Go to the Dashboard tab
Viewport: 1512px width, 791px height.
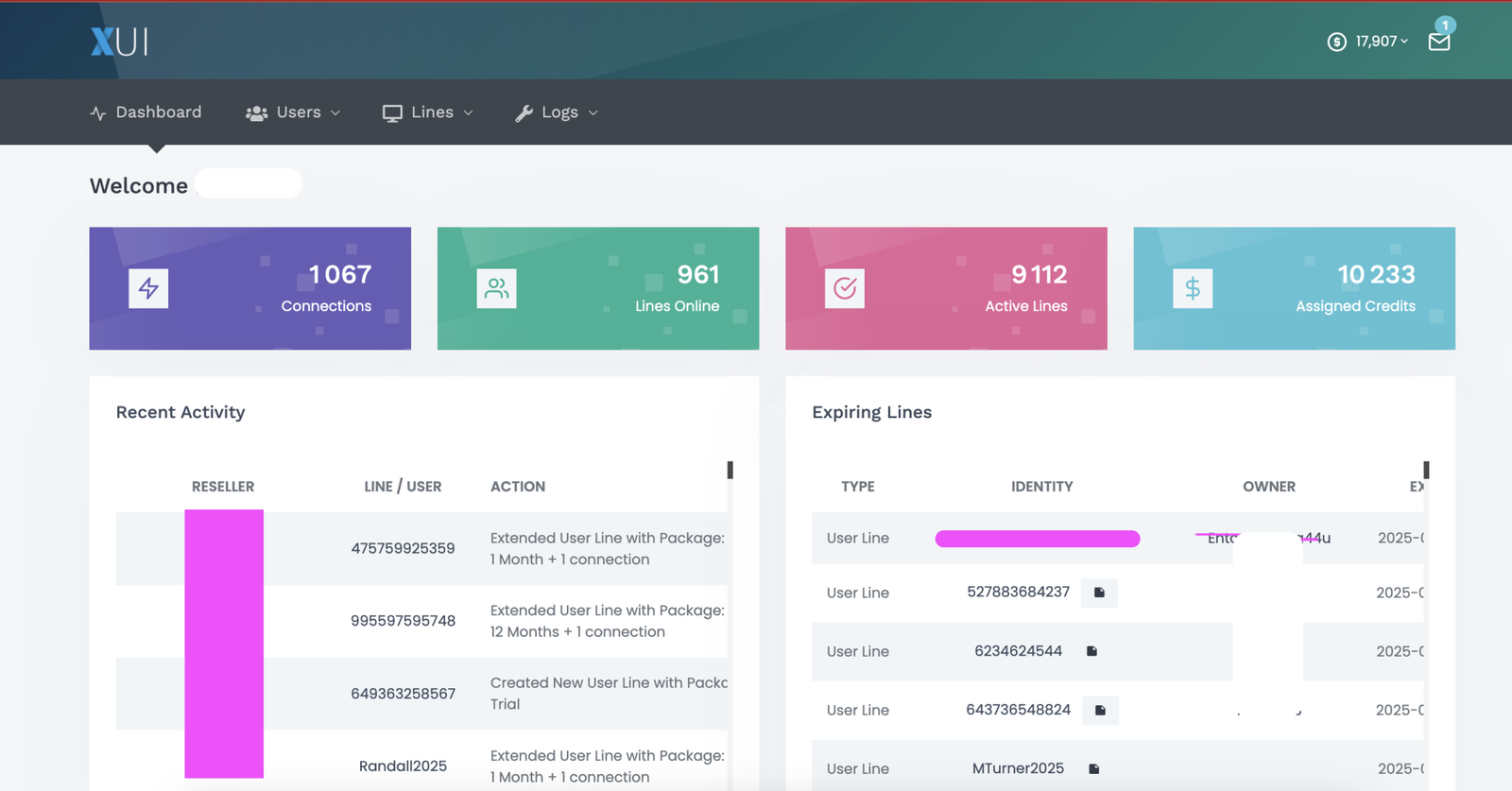pyautogui.click(x=146, y=112)
